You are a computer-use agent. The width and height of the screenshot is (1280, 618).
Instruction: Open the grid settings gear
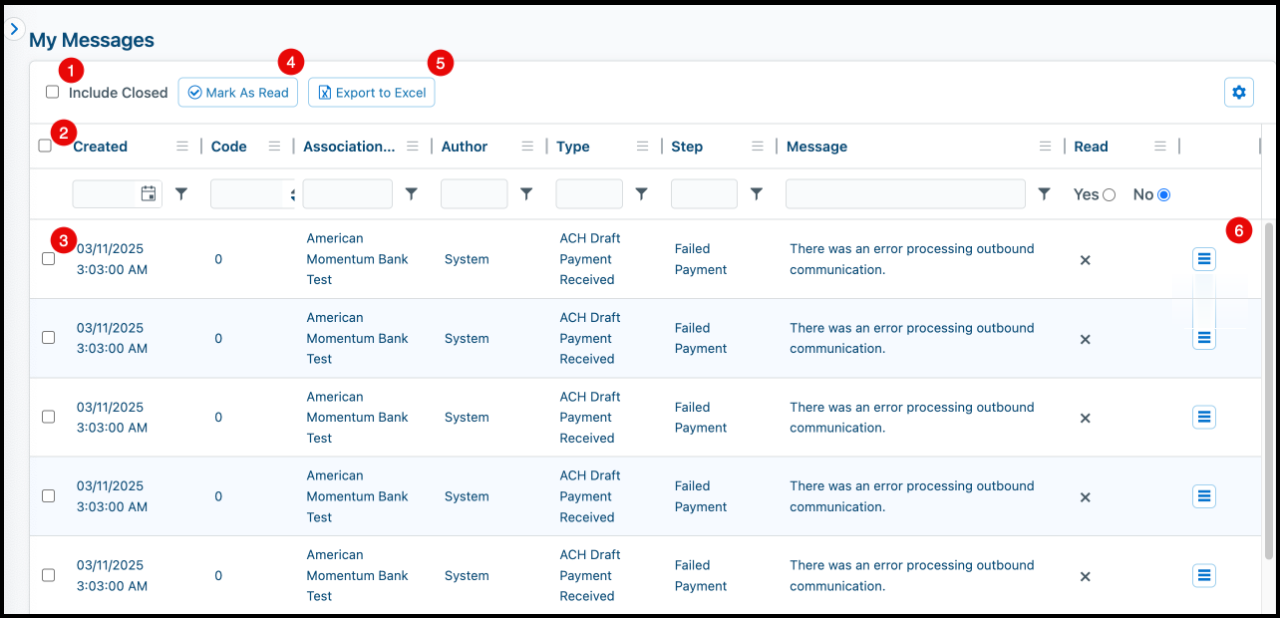tap(1239, 92)
